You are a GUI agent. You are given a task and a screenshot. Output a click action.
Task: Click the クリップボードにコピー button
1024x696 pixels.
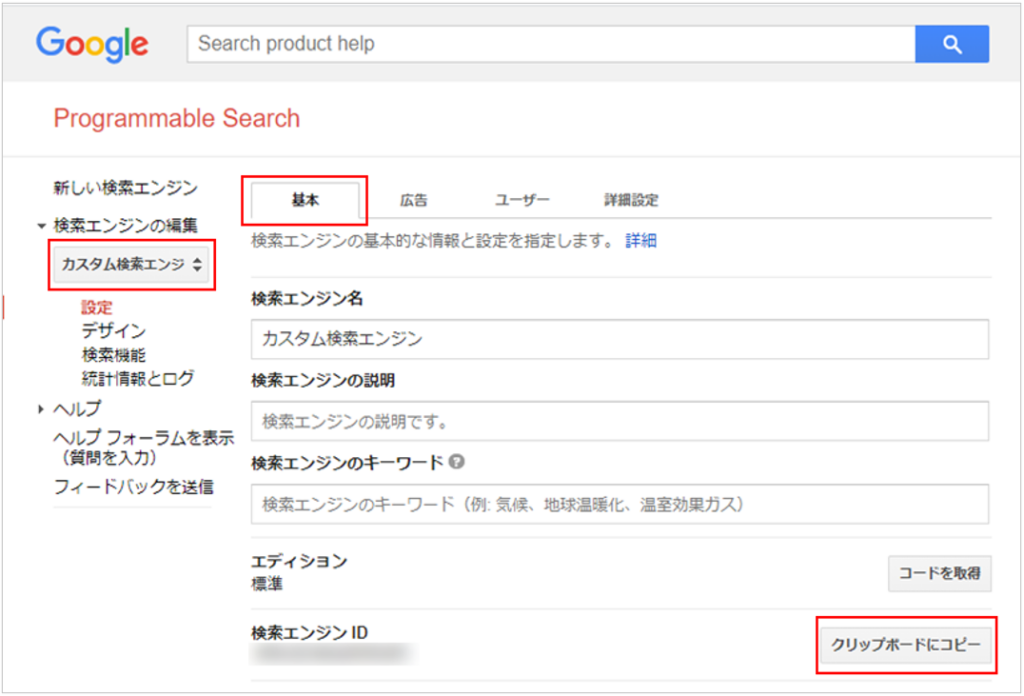[906, 646]
